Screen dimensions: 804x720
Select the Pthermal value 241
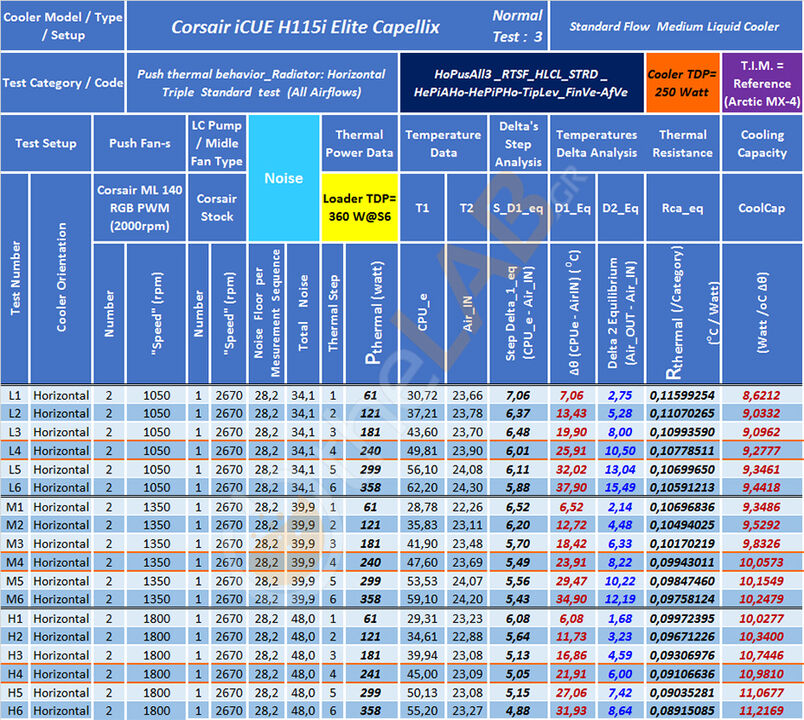[x=370, y=674]
